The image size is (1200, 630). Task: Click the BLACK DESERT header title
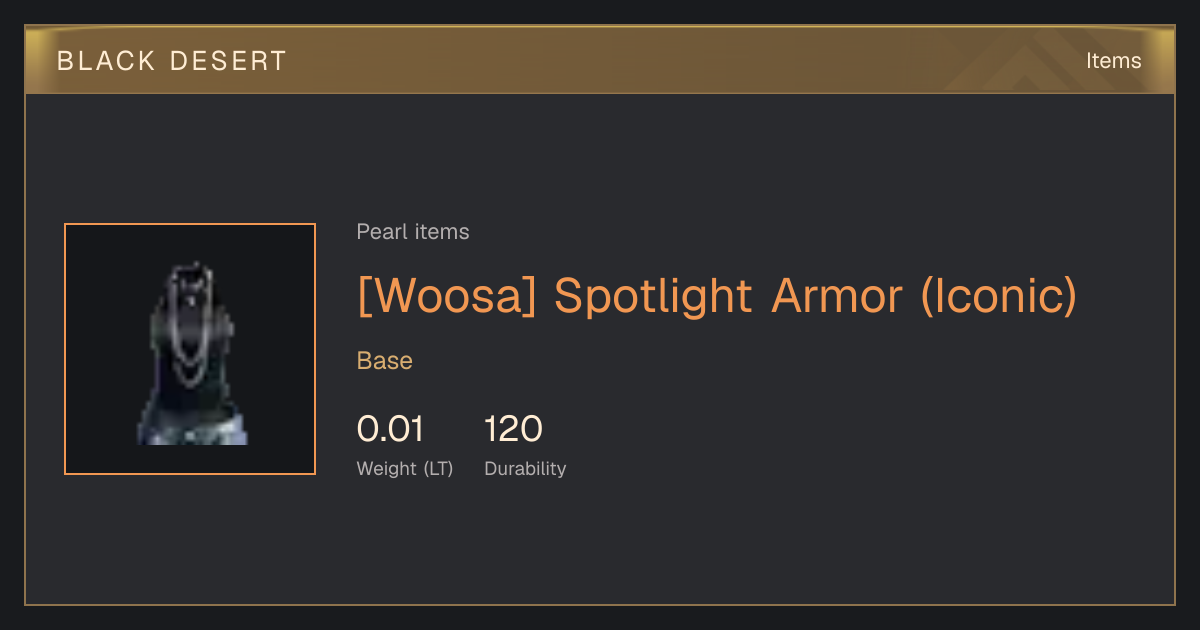point(172,61)
